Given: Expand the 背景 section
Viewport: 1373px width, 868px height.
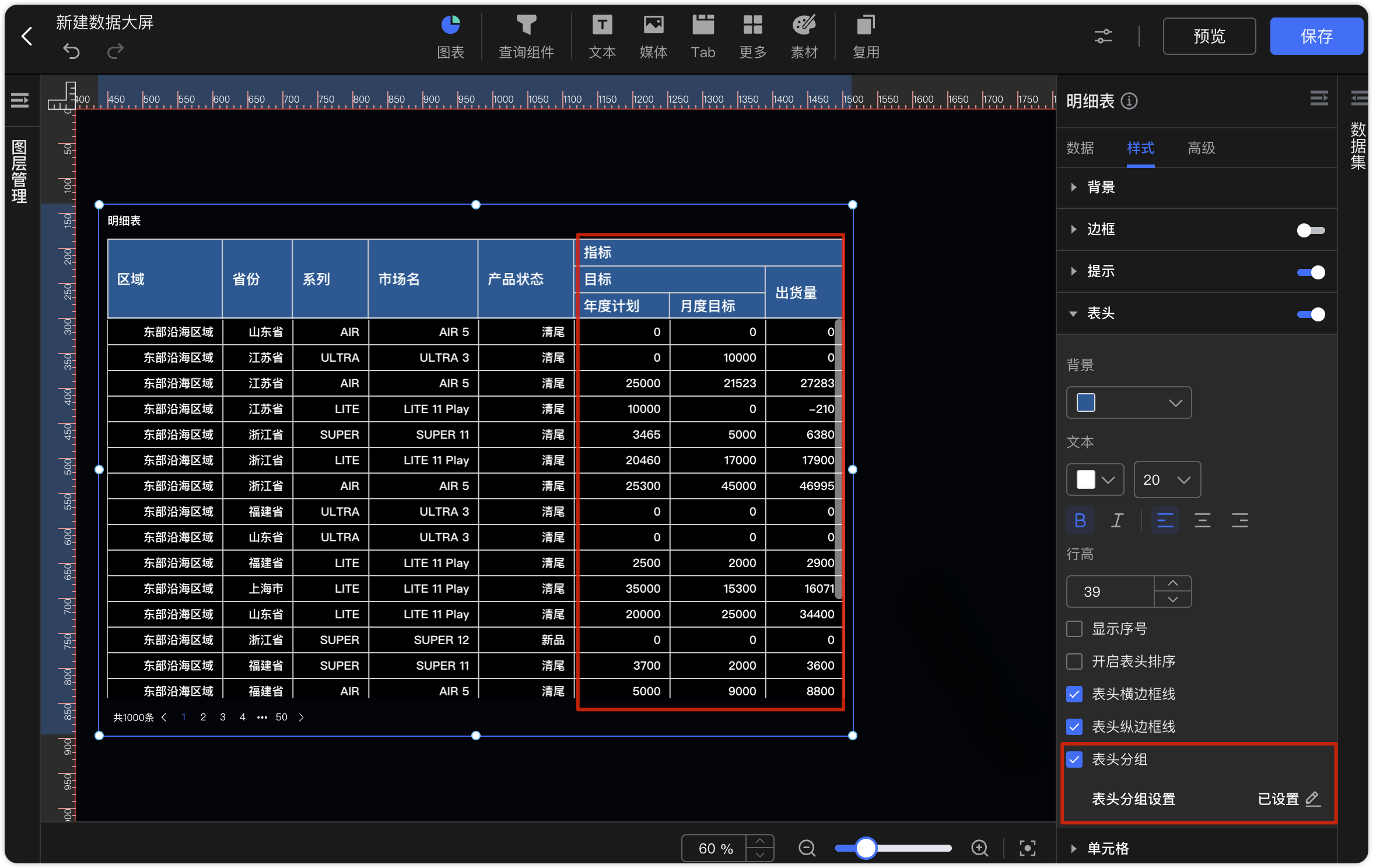Looking at the screenshot, I should (1073, 187).
